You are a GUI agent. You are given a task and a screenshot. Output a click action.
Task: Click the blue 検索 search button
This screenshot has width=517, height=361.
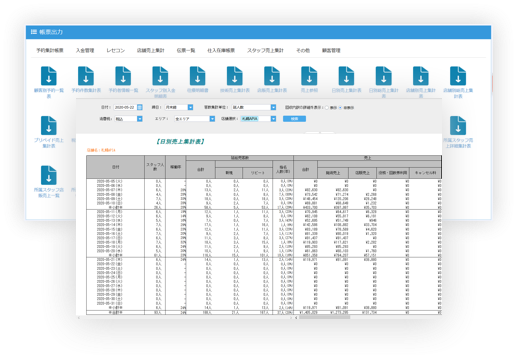point(294,119)
